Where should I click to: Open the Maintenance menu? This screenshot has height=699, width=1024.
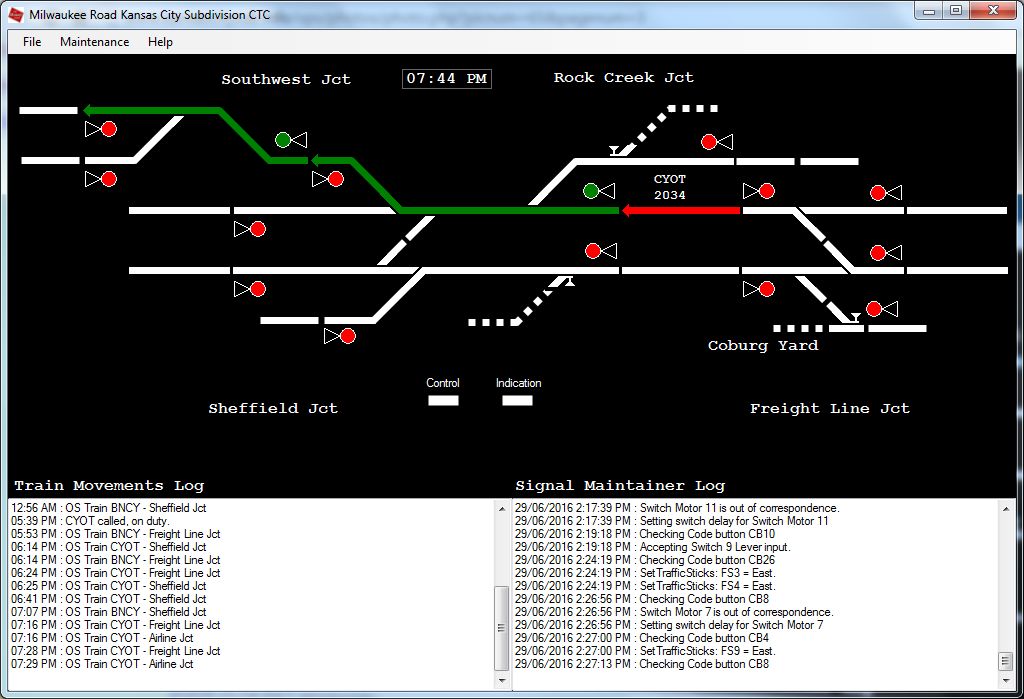pyautogui.click(x=95, y=42)
